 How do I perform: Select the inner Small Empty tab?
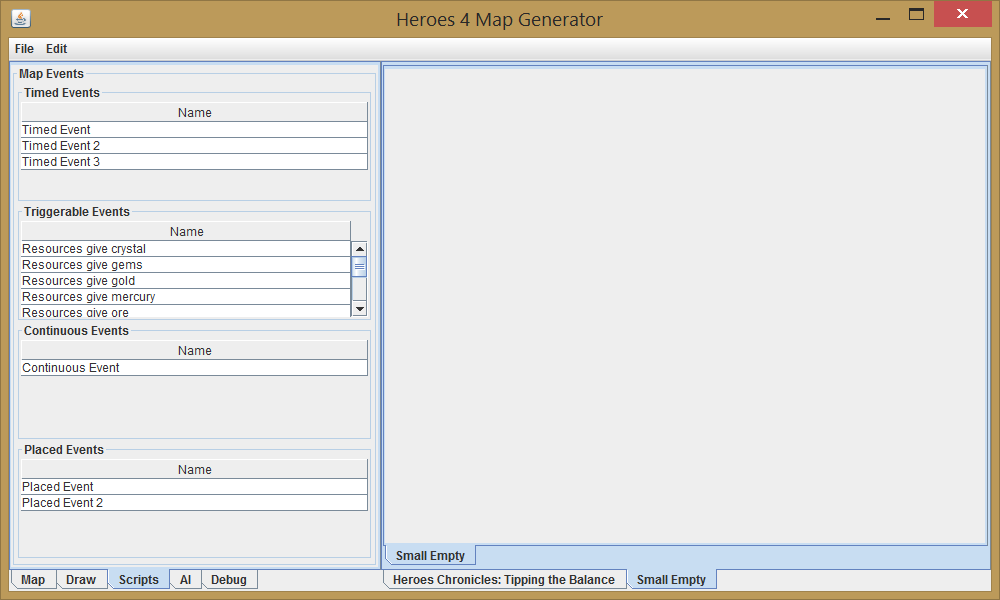pos(430,555)
